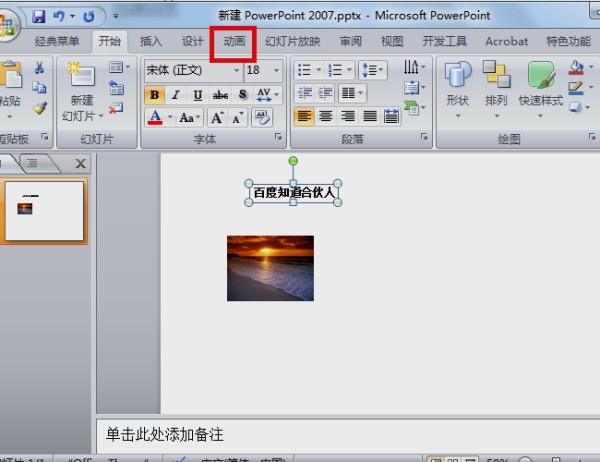Screen dimensions: 600x462
Task: Open the 插入 ribbon tab
Action: [151, 41]
